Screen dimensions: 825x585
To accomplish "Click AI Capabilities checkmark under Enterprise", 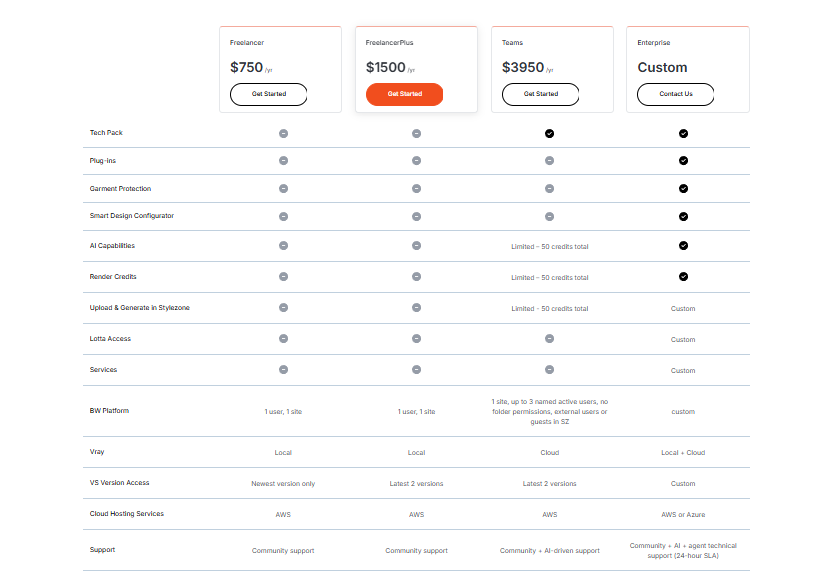I will (x=683, y=245).
